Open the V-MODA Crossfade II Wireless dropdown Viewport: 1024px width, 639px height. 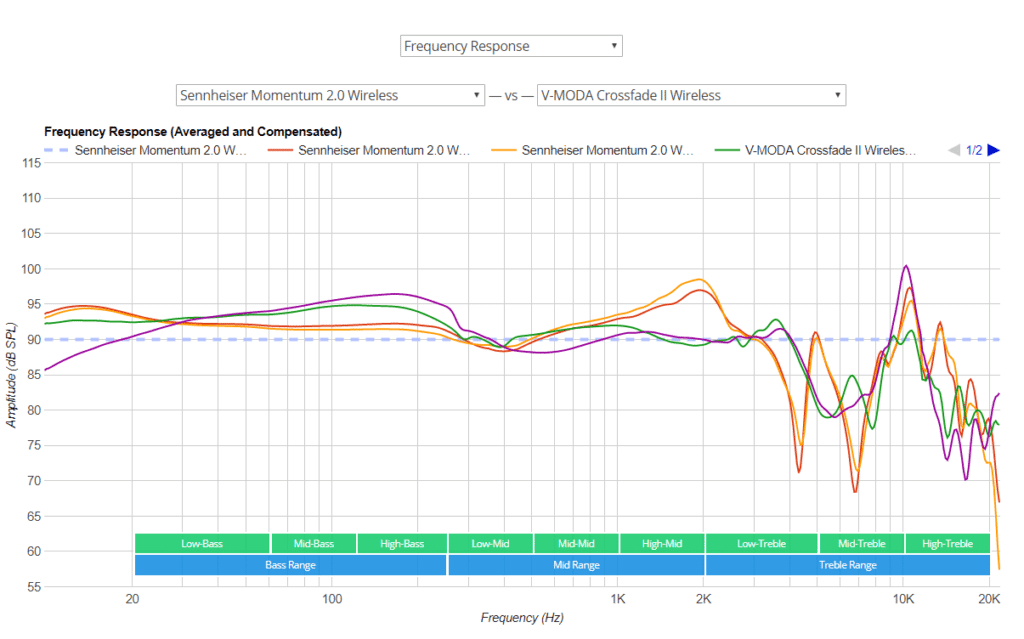(x=691, y=95)
